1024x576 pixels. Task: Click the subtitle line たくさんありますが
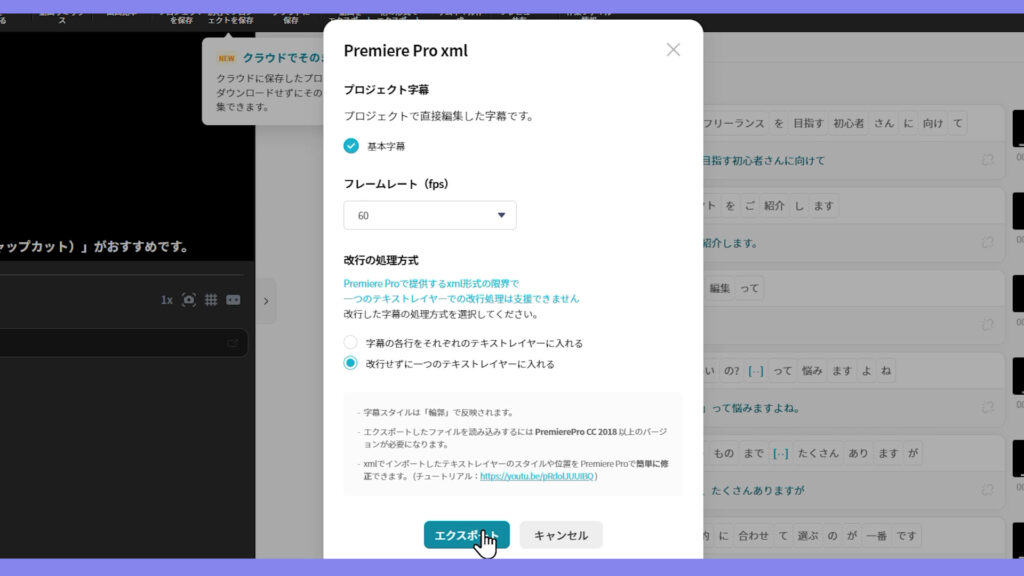pyautogui.click(x=758, y=490)
